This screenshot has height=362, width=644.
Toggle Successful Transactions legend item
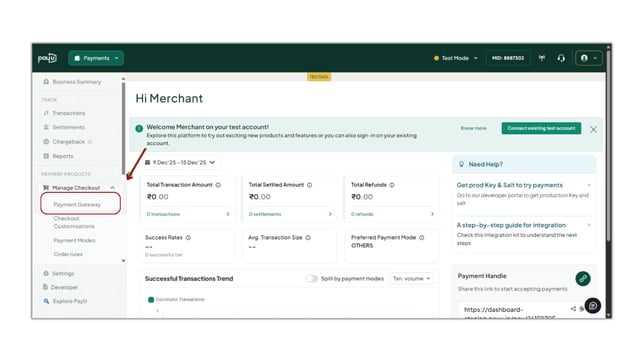pos(176,300)
